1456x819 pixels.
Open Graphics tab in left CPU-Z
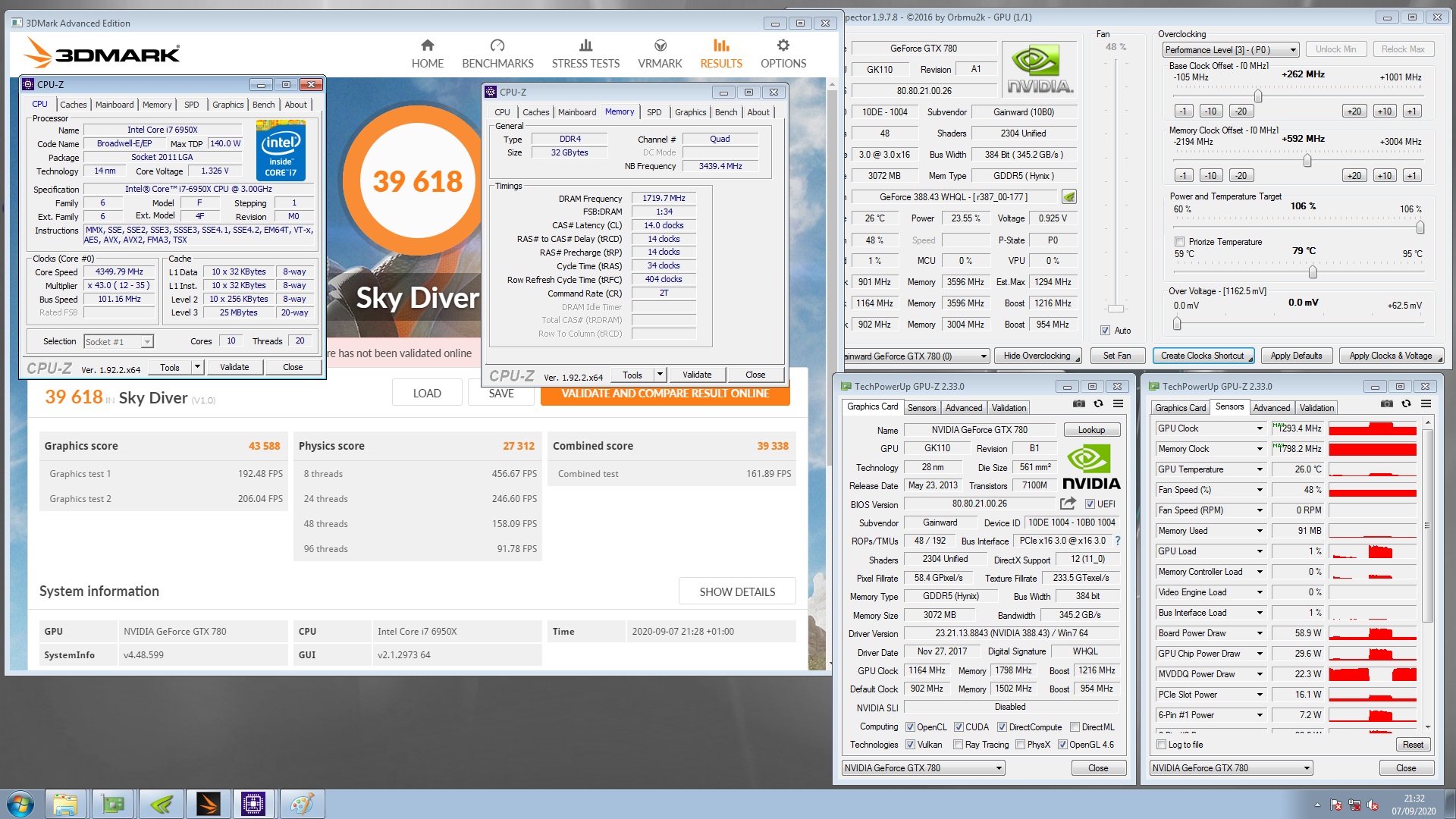pos(227,105)
